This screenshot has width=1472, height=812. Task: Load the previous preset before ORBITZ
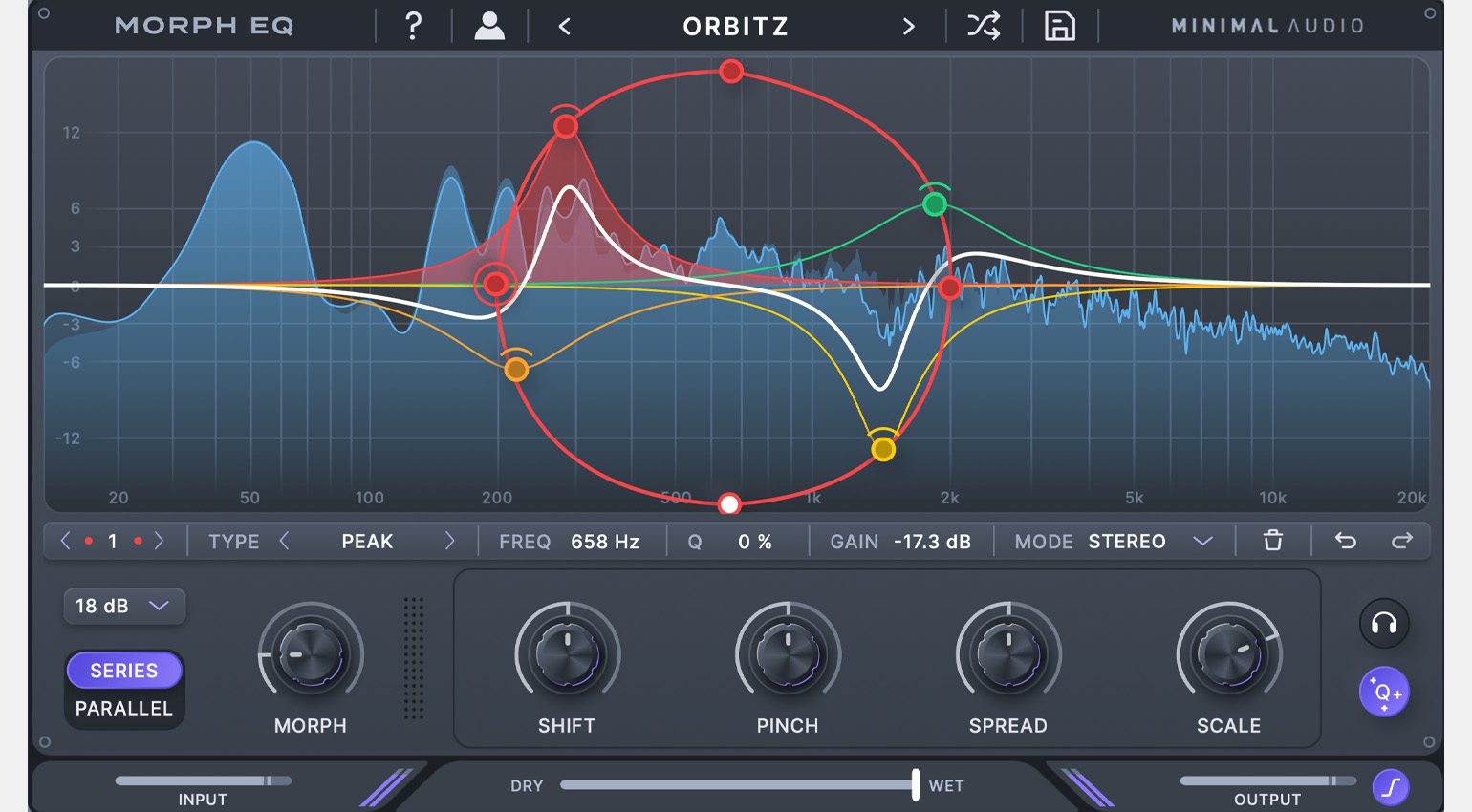[x=564, y=27]
